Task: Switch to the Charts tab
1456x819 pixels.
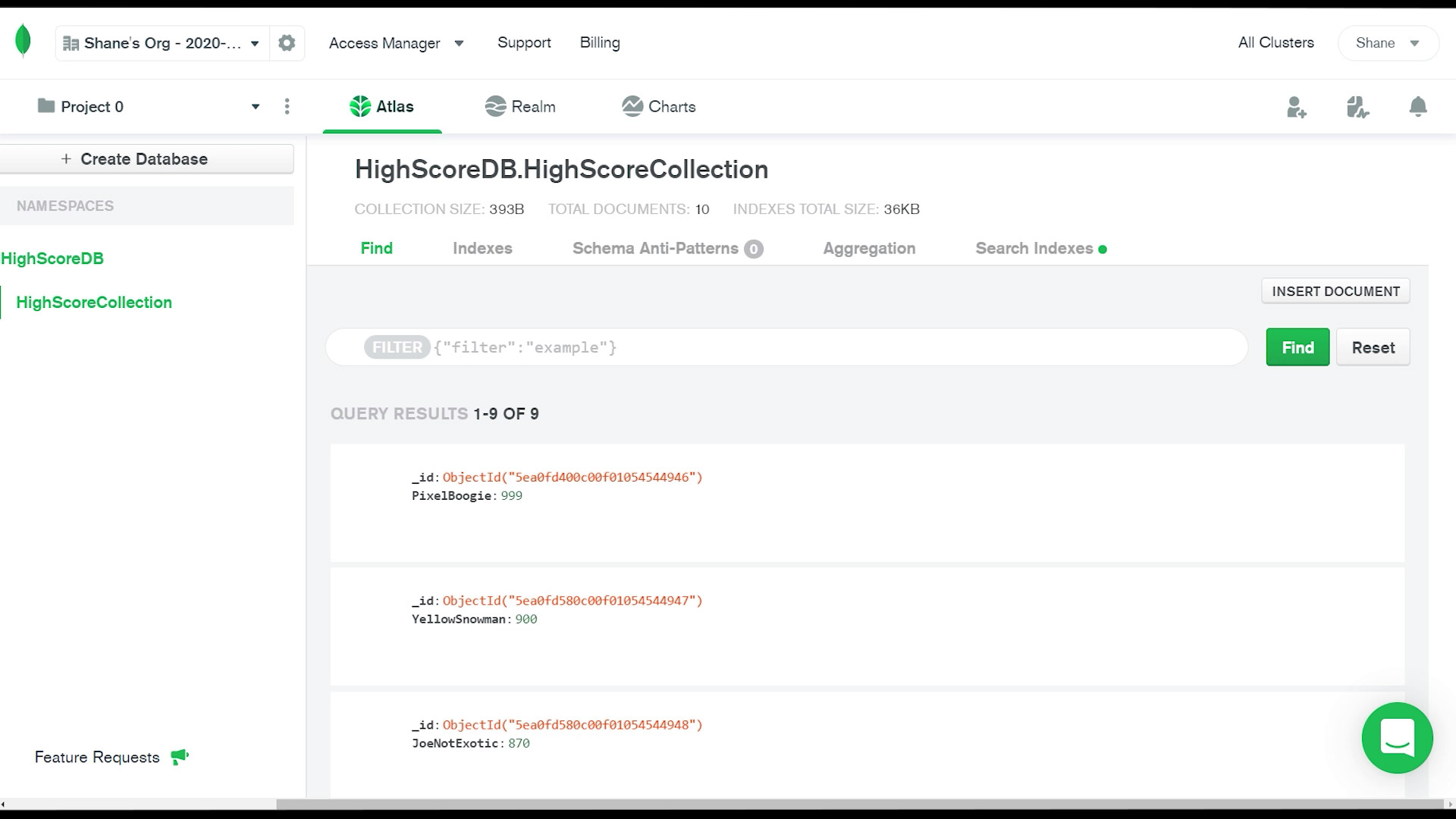Action: click(658, 107)
